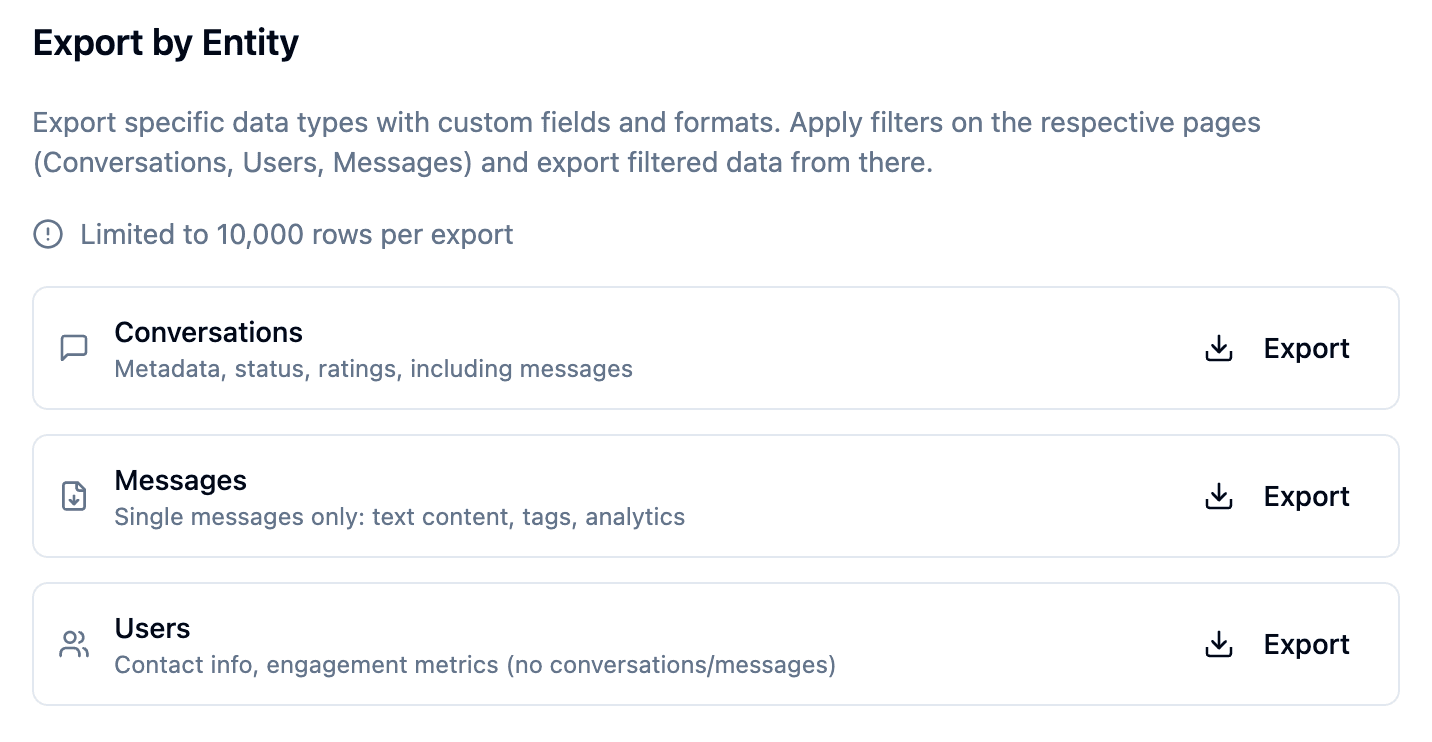1432x742 pixels.
Task: Select the Conversations entity card
Action: (x=716, y=348)
